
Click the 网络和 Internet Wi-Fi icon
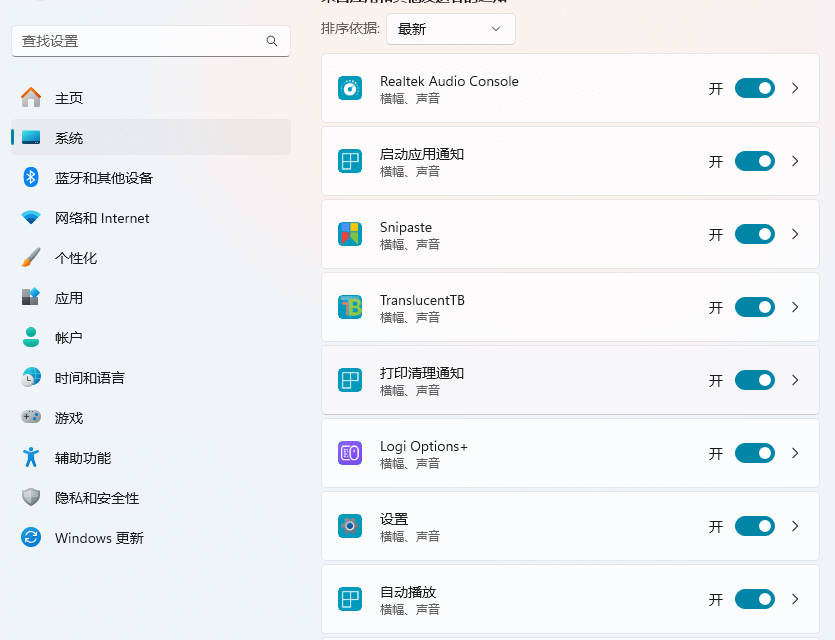(31, 218)
